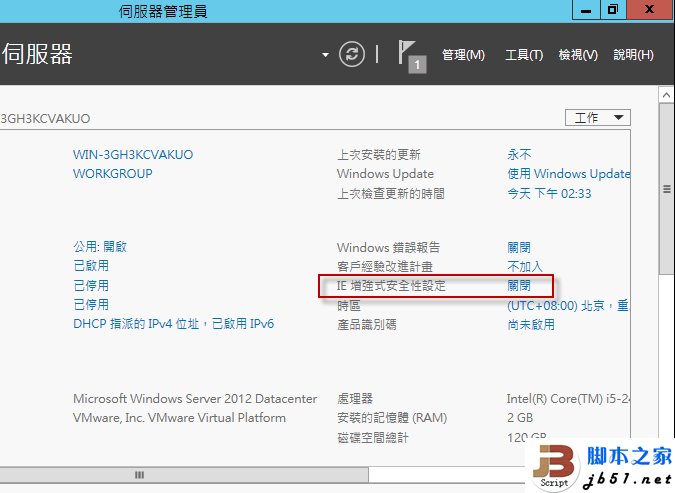Click the Intel(R) Core(TM) processor value
Screen dimensions: 675x493
coord(568,399)
